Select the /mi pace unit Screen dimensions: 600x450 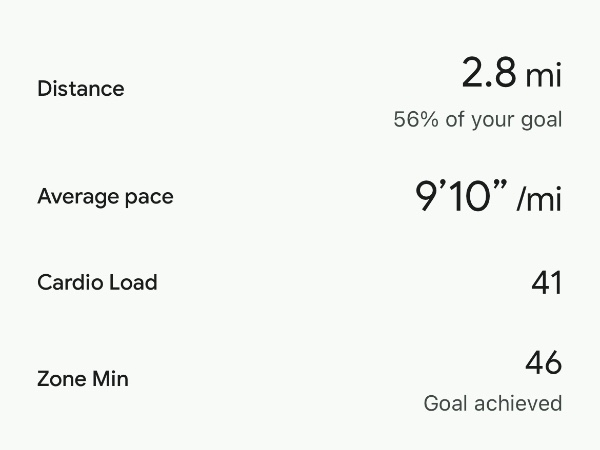(540, 198)
